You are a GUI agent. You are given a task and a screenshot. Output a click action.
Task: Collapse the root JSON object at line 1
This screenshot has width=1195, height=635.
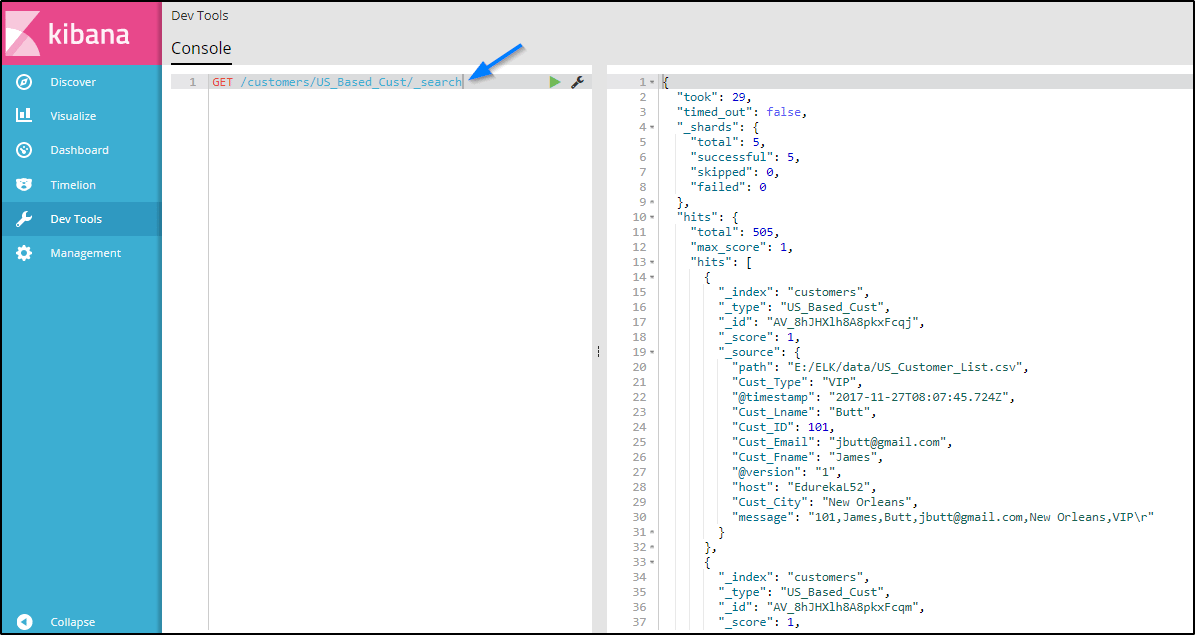tap(652, 82)
